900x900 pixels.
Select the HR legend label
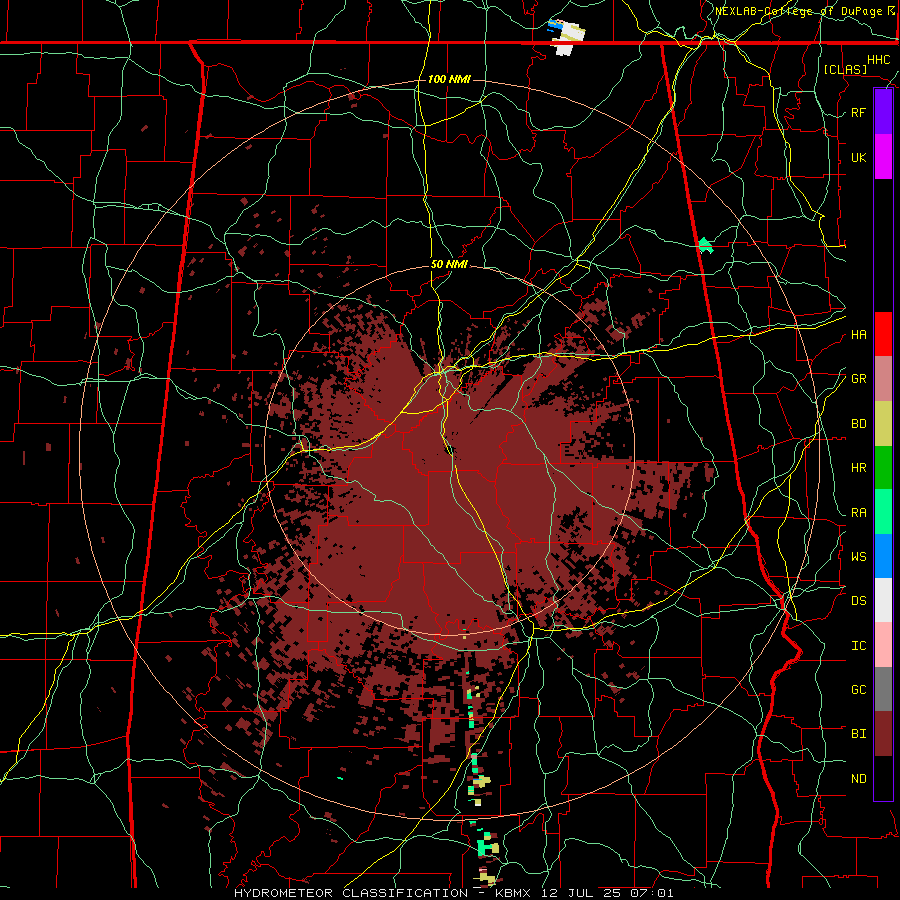[858, 468]
